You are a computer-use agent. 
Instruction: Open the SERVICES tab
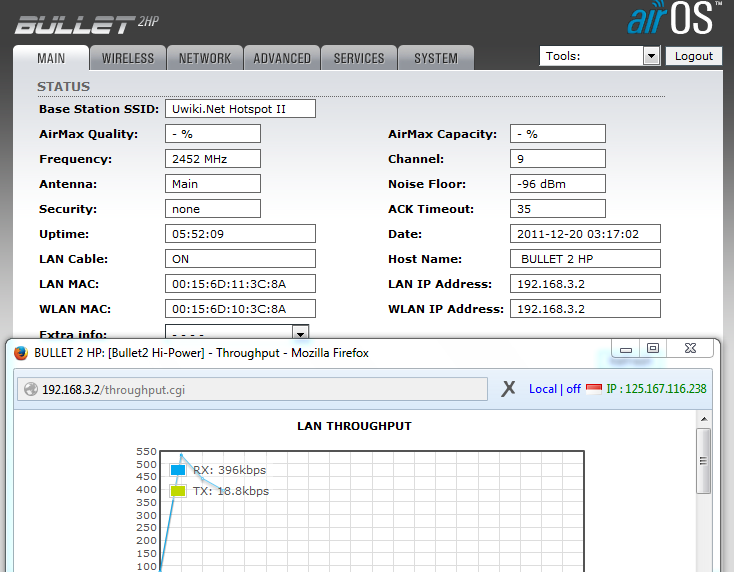(x=359, y=58)
